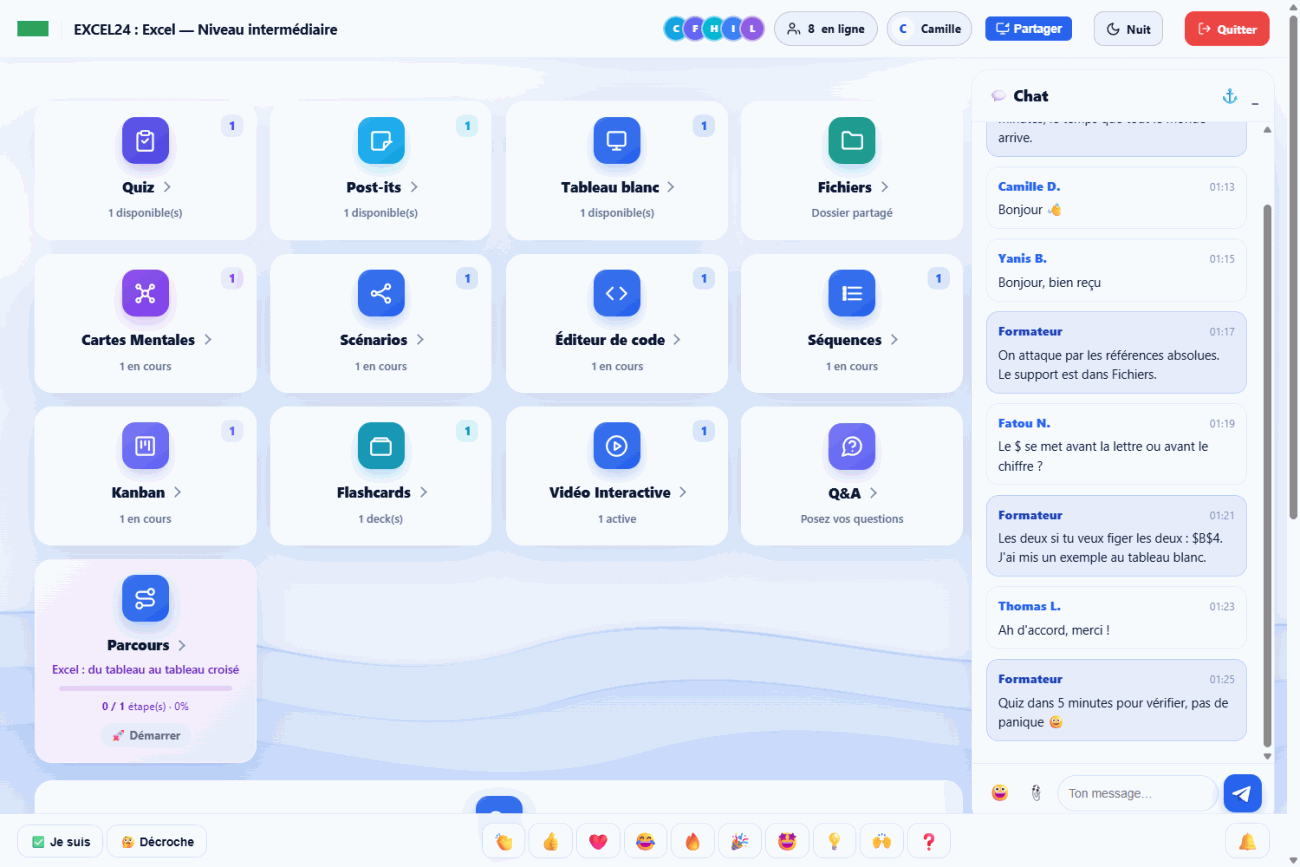Toggle the Je suis status
The image size is (1300, 867).
(x=60, y=841)
